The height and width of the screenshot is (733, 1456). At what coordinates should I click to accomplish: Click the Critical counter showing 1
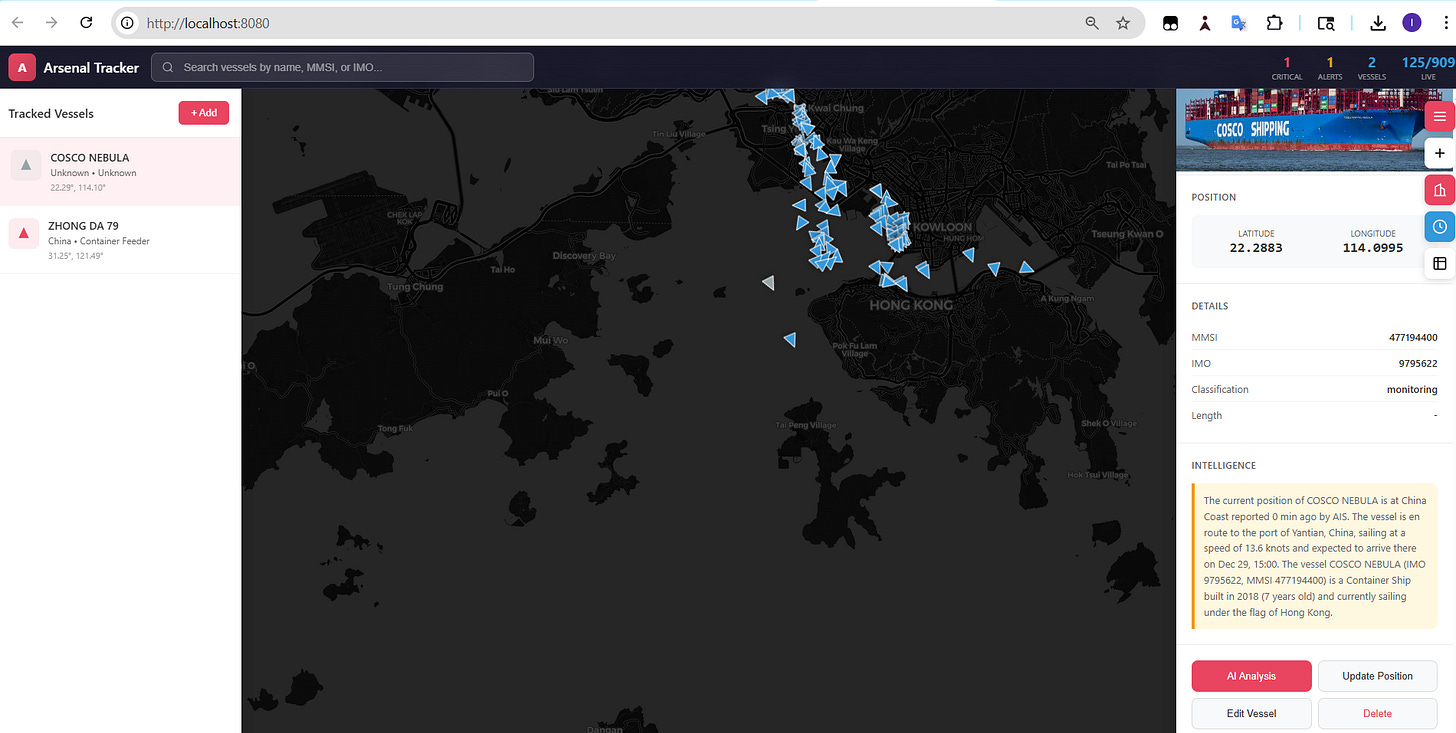1287,68
